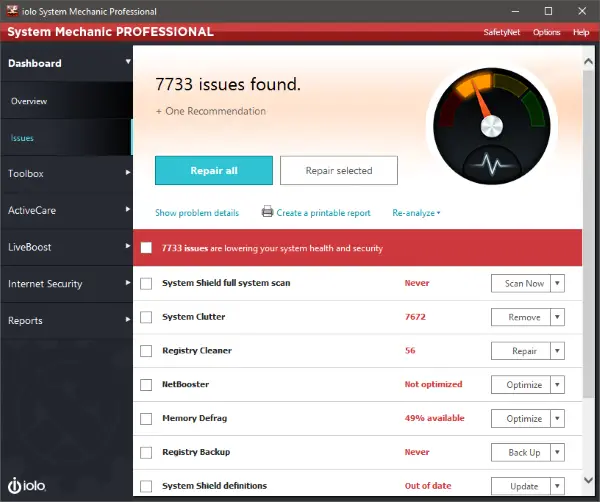The width and height of the screenshot is (600, 502).
Task: Open the Internet Security menu
Action: [x=67, y=284]
